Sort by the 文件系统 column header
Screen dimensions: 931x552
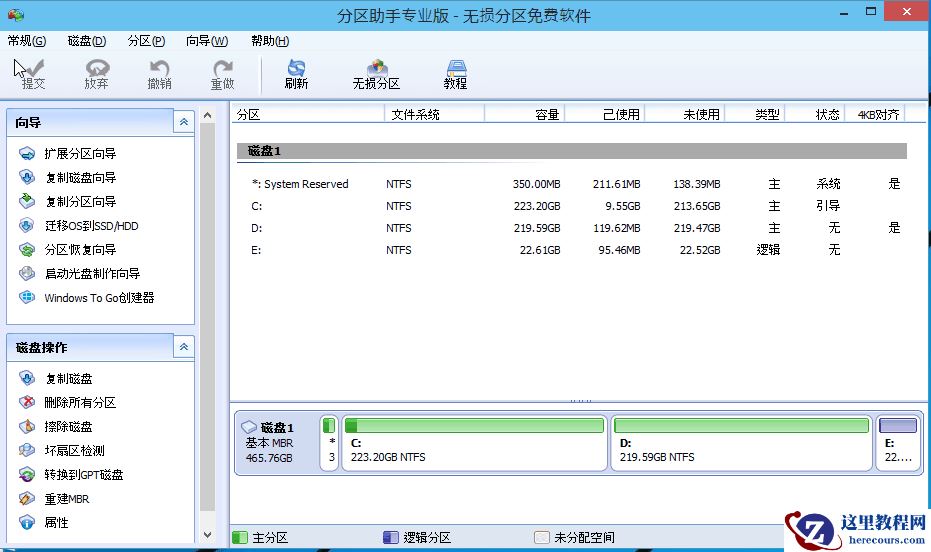tap(434, 114)
